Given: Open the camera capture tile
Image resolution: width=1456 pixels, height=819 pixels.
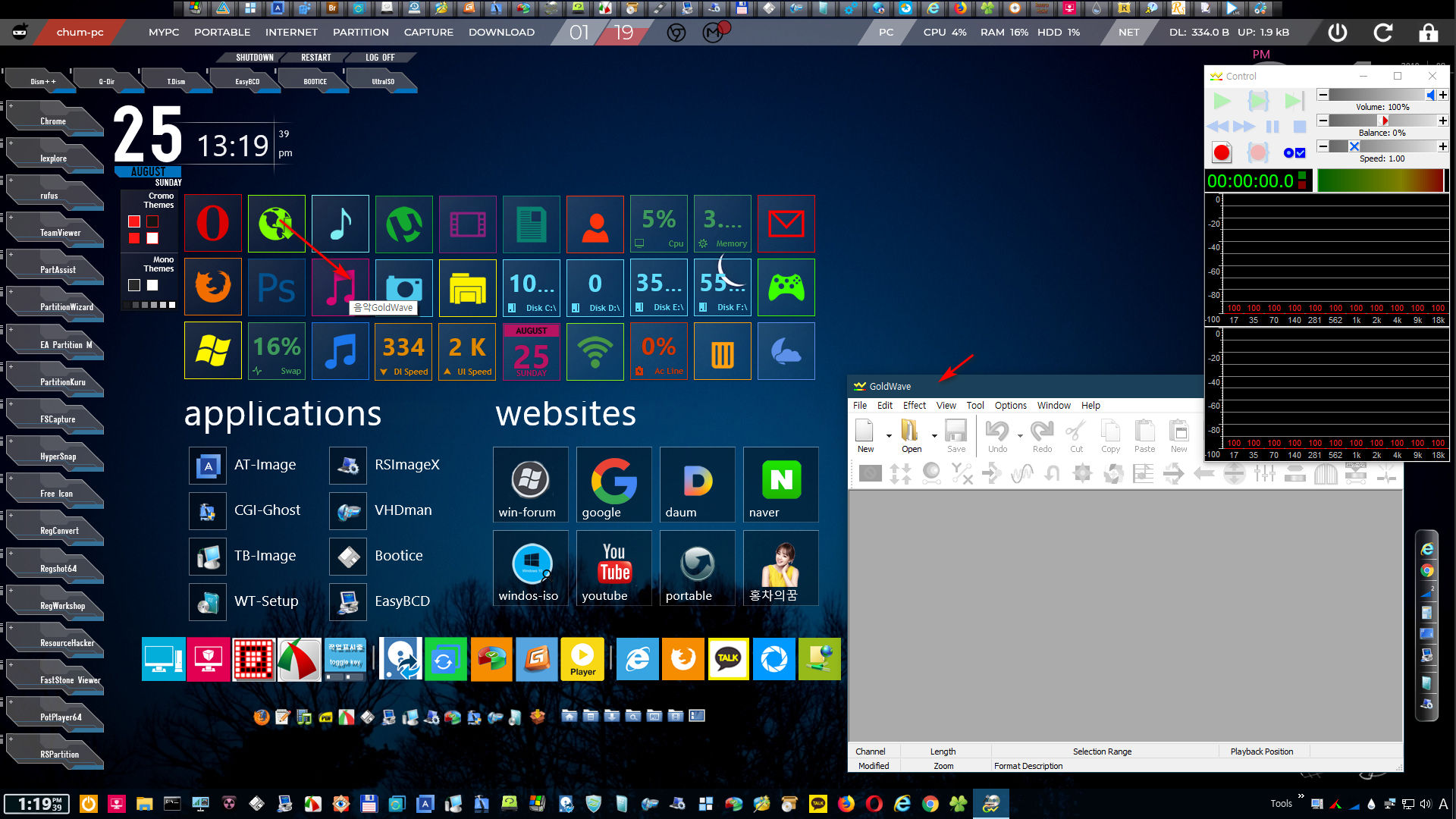Looking at the screenshot, I should (x=404, y=287).
